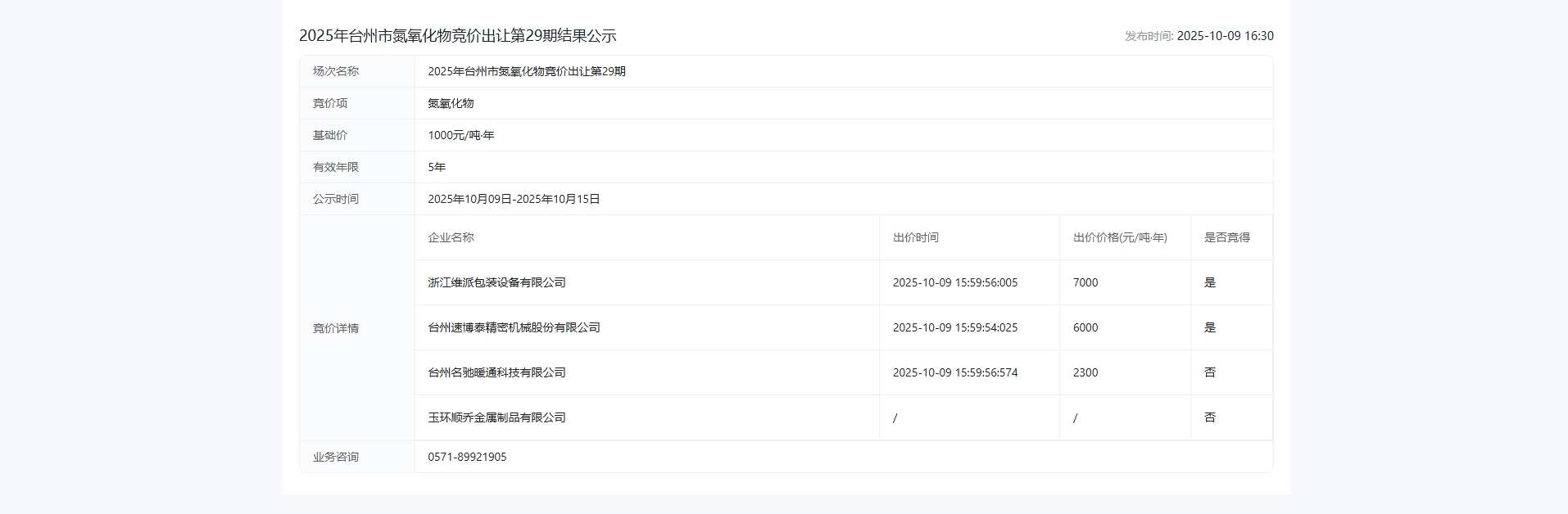Click the publish time 2025-10-09 16:30
Screen dimensions: 1568x514
(1225, 36)
